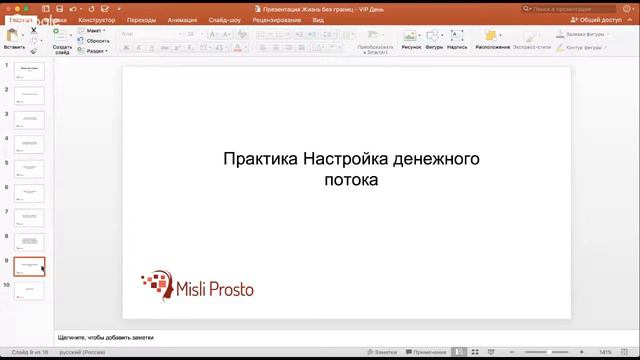Click the sidebar layout icon in title bar
Image resolution: width=640 pixels, height=360 pixels.
pyautogui.click(x=46, y=9)
